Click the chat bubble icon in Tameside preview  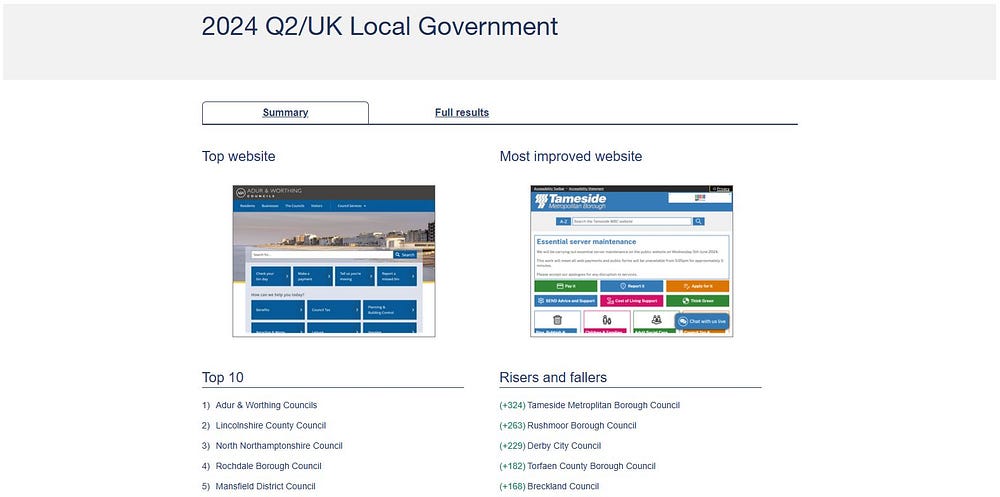coord(683,322)
